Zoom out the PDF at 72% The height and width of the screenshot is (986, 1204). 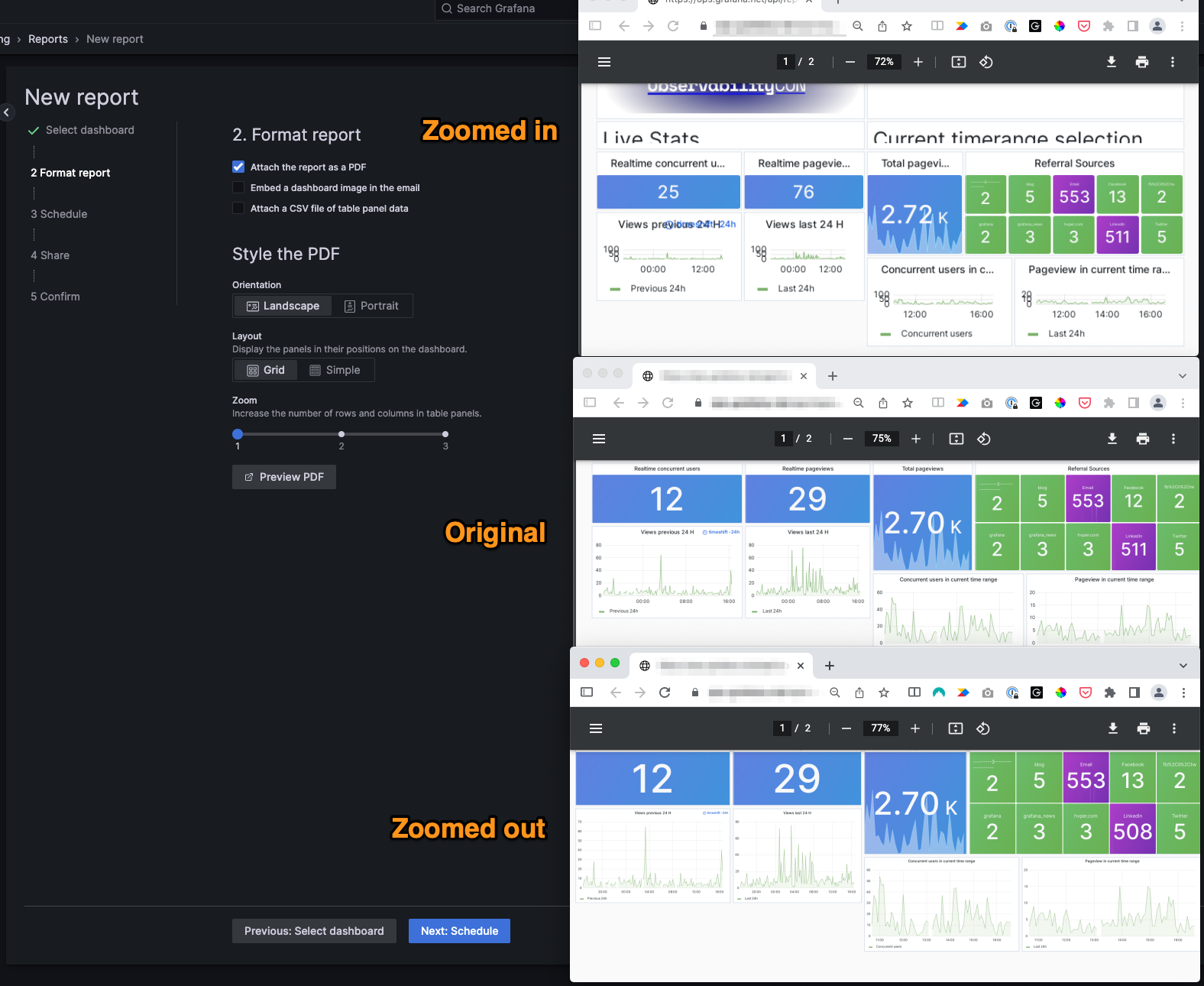coord(850,62)
